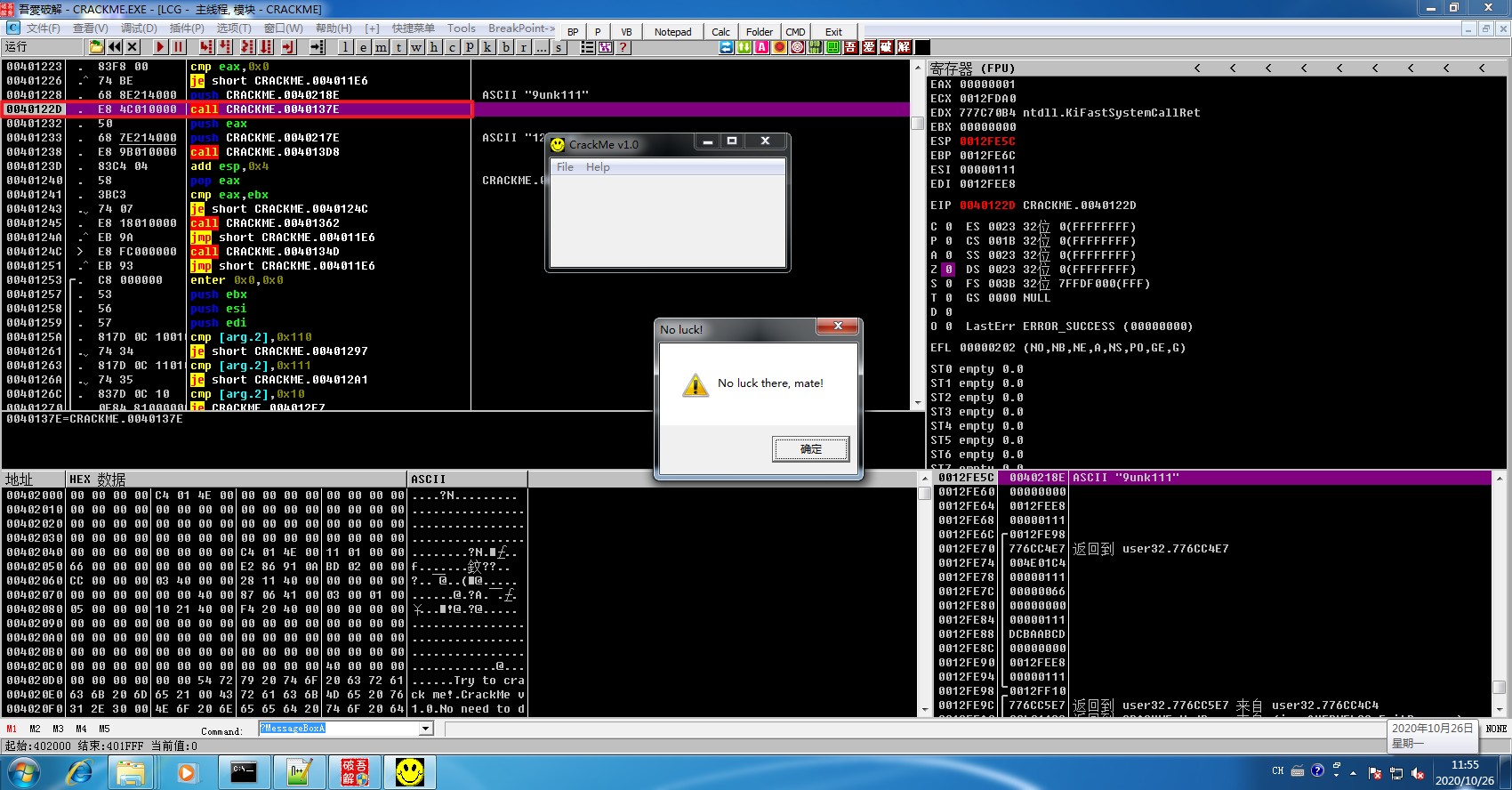Click the CMD shortcut button

[795, 32]
